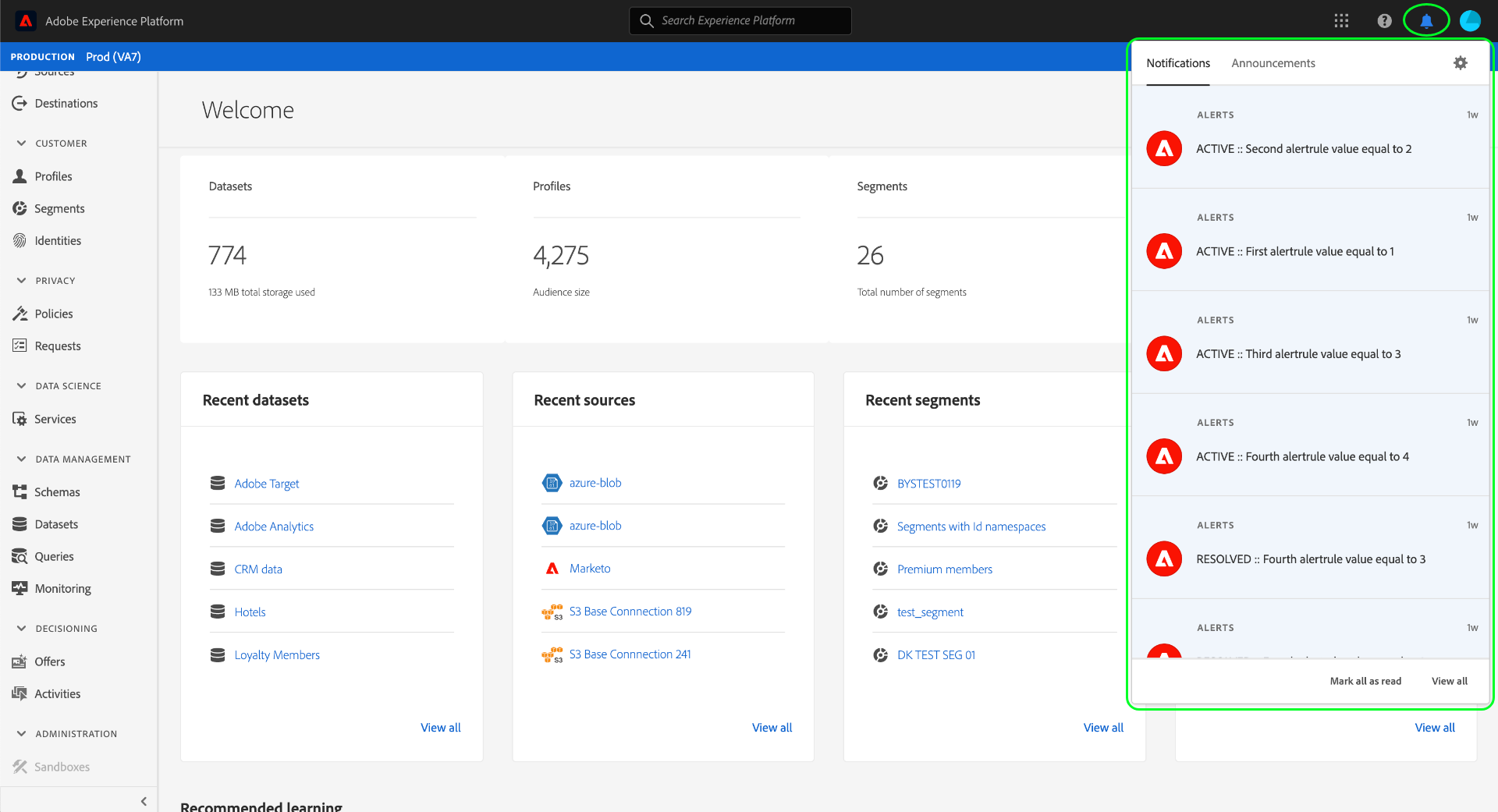Open the CRM data dataset

[x=258, y=569]
